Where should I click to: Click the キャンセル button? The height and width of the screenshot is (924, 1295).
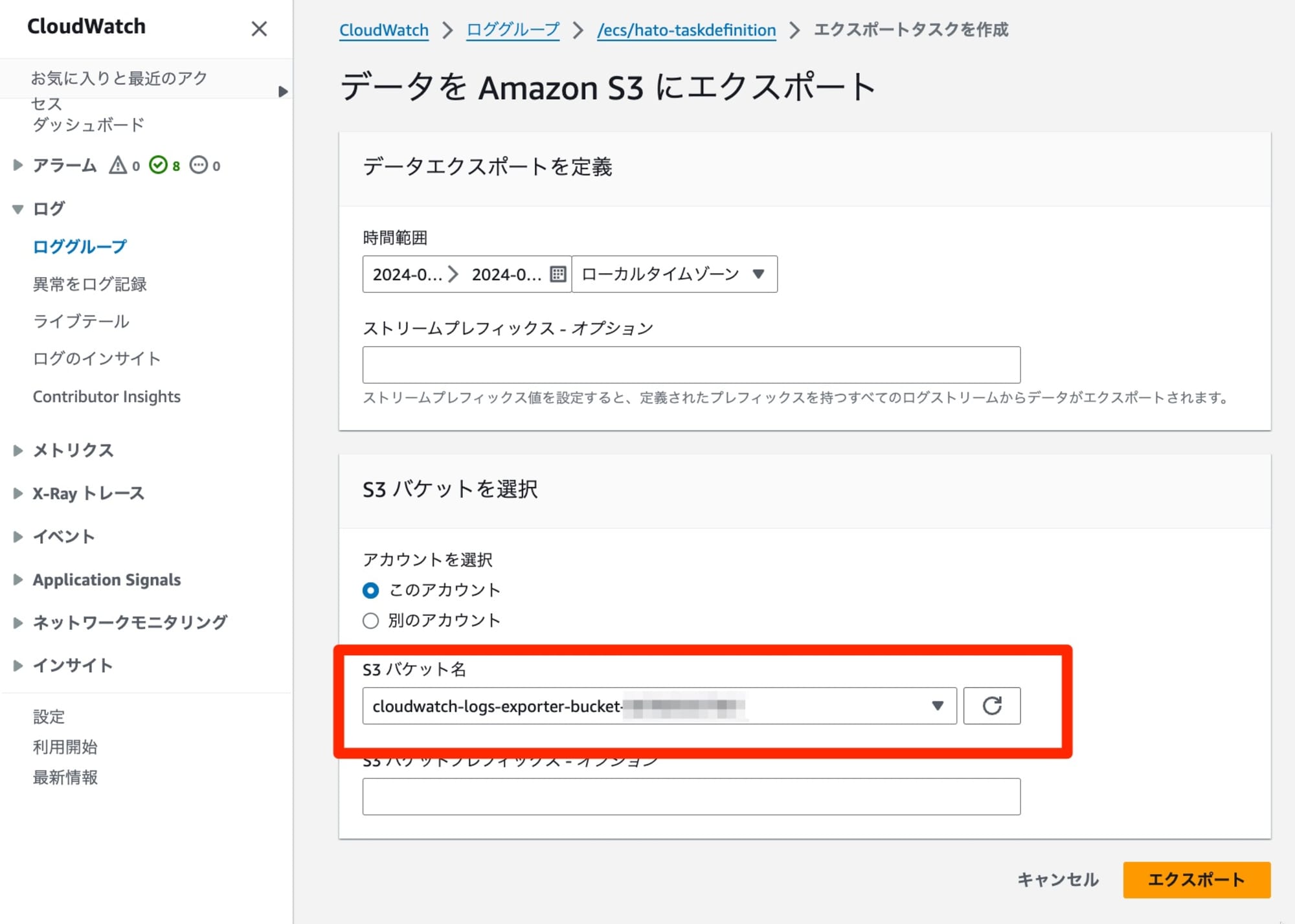1057,880
